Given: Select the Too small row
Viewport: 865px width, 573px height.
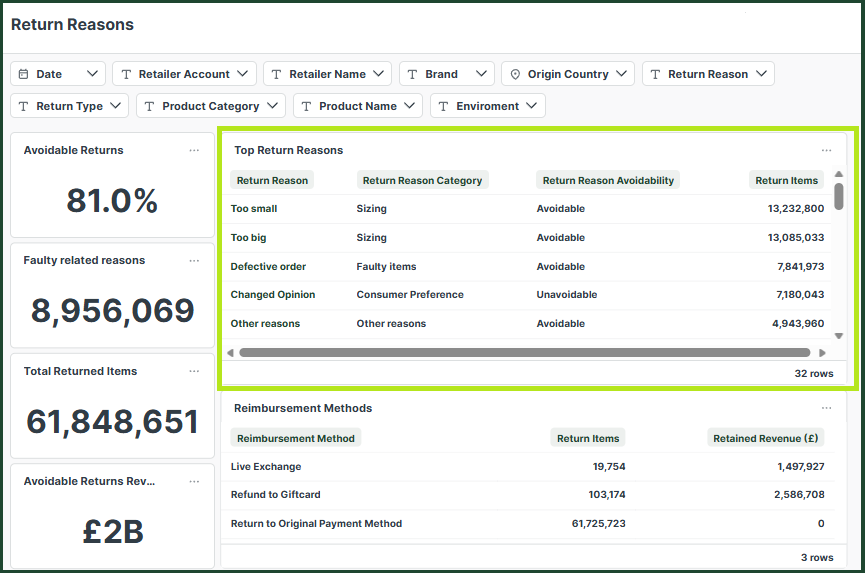Looking at the screenshot, I should point(527,209).
